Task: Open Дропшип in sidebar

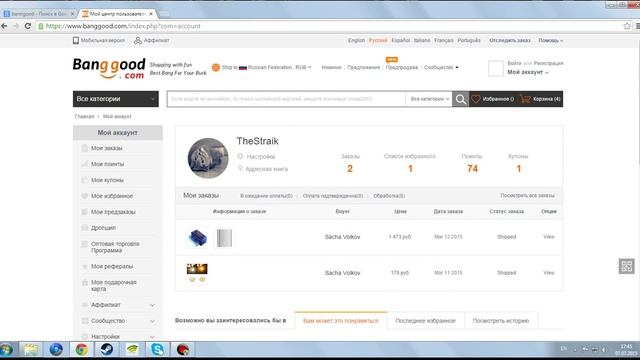Action: click(103, 228)
